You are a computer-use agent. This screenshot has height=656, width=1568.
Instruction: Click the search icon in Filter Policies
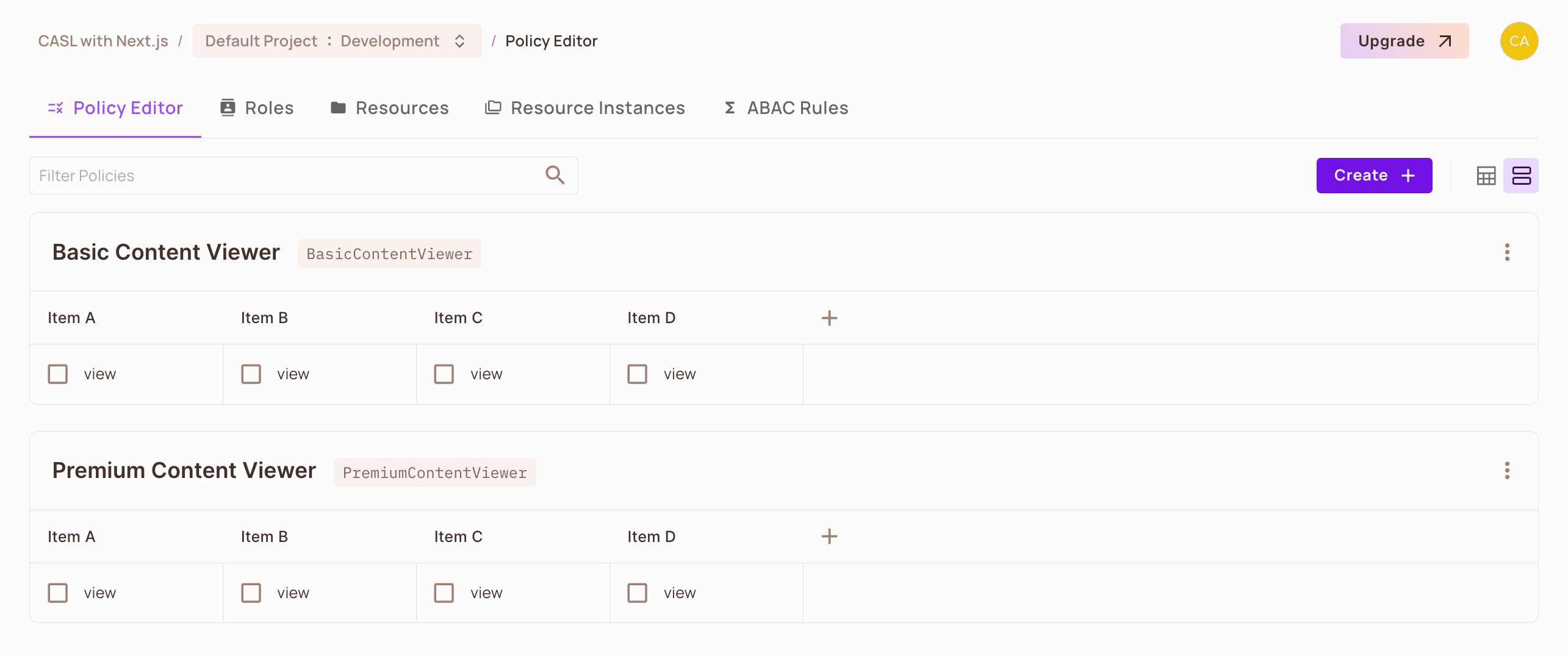pos(555,175)
